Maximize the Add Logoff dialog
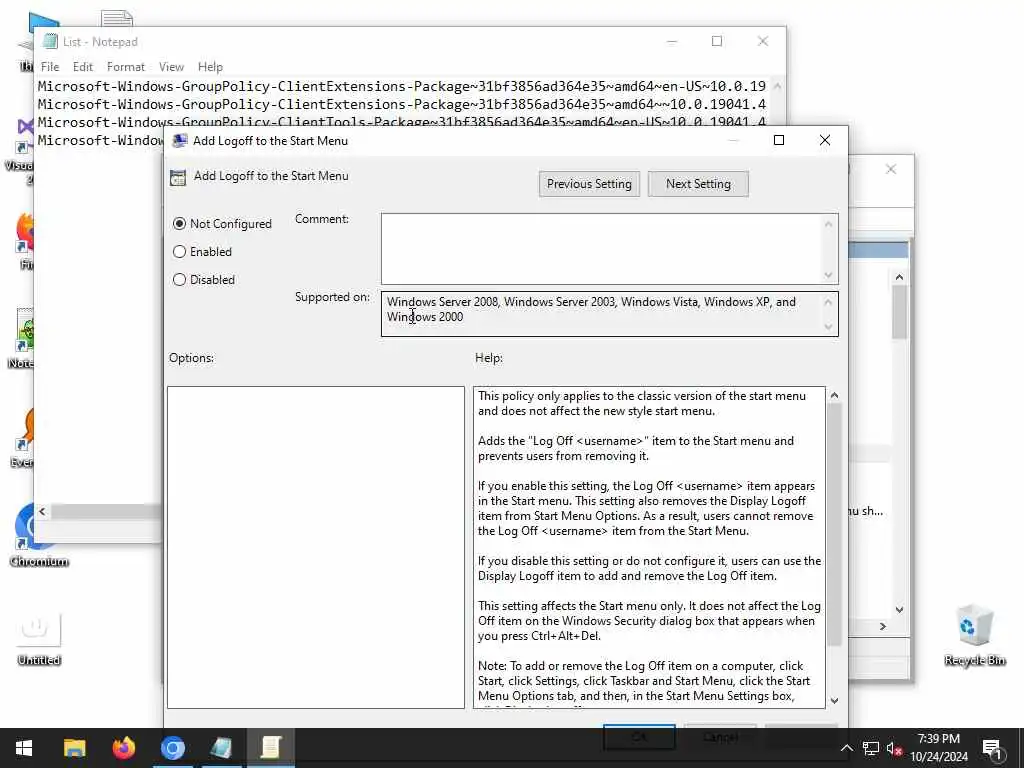 pos(778,140)
